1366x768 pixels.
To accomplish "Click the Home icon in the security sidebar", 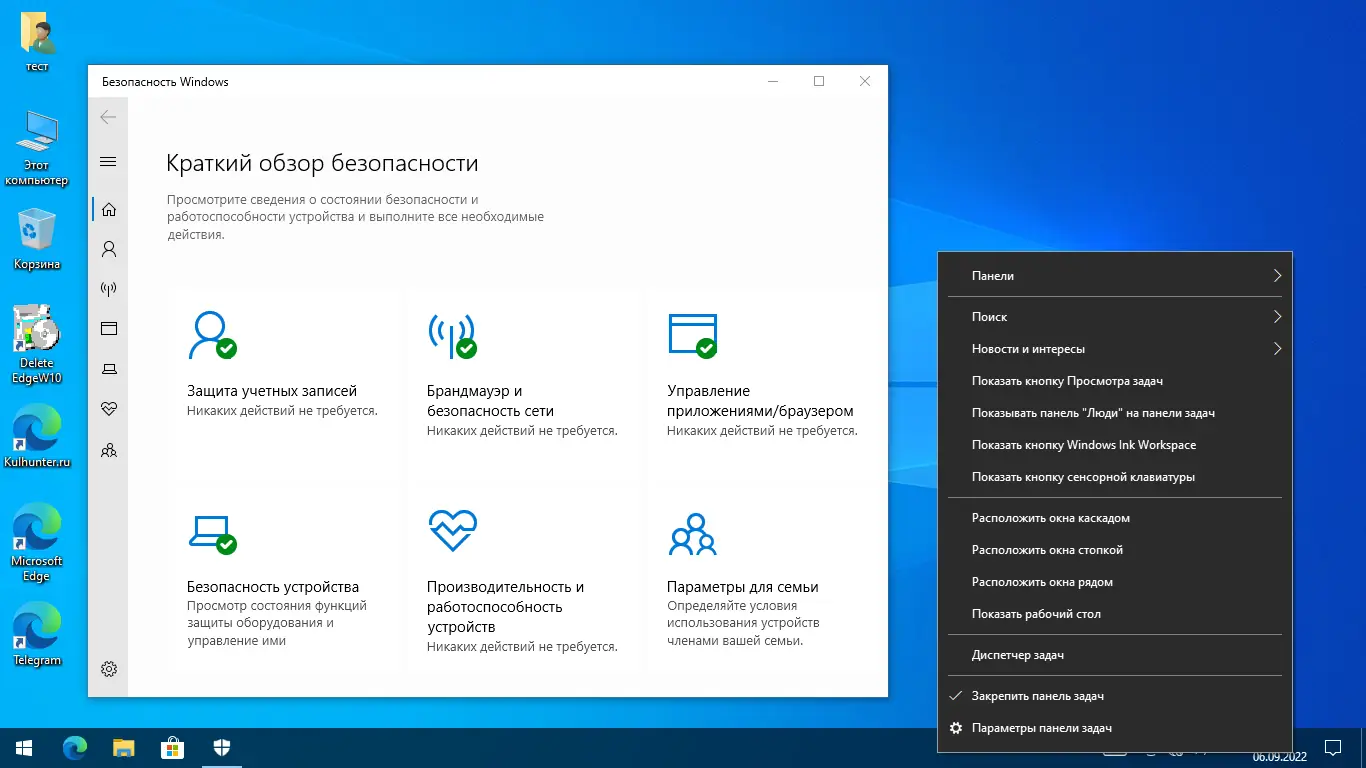I will point(108,209).
